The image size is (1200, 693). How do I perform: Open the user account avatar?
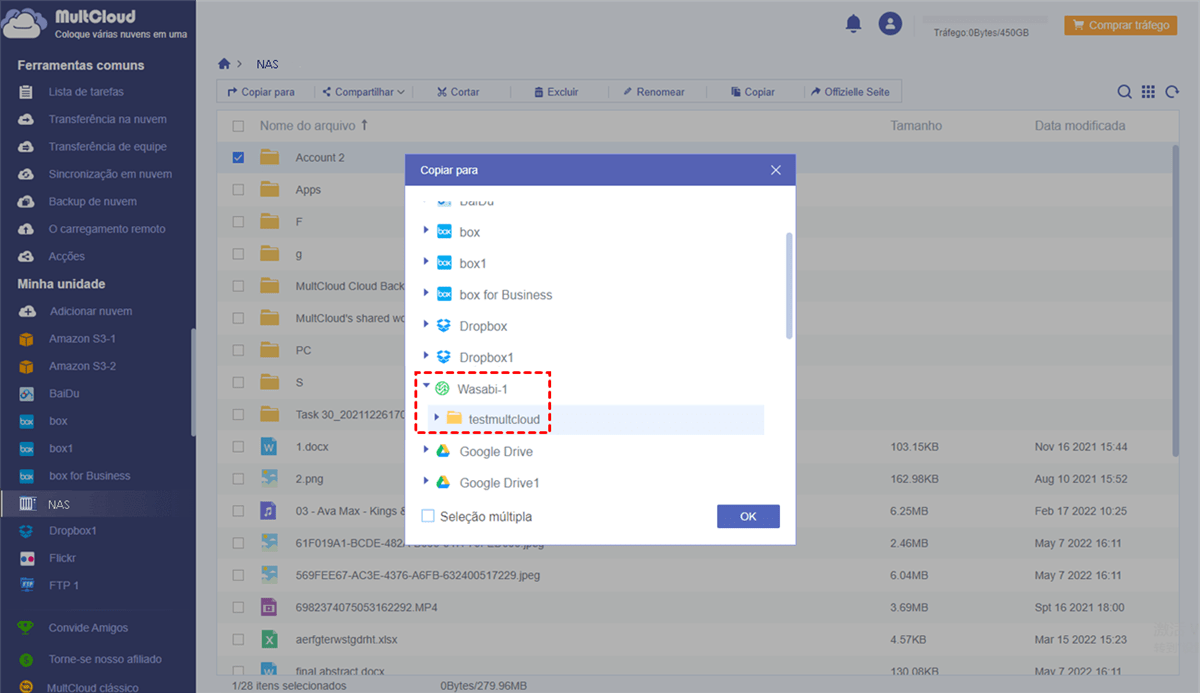click(890, 24)
